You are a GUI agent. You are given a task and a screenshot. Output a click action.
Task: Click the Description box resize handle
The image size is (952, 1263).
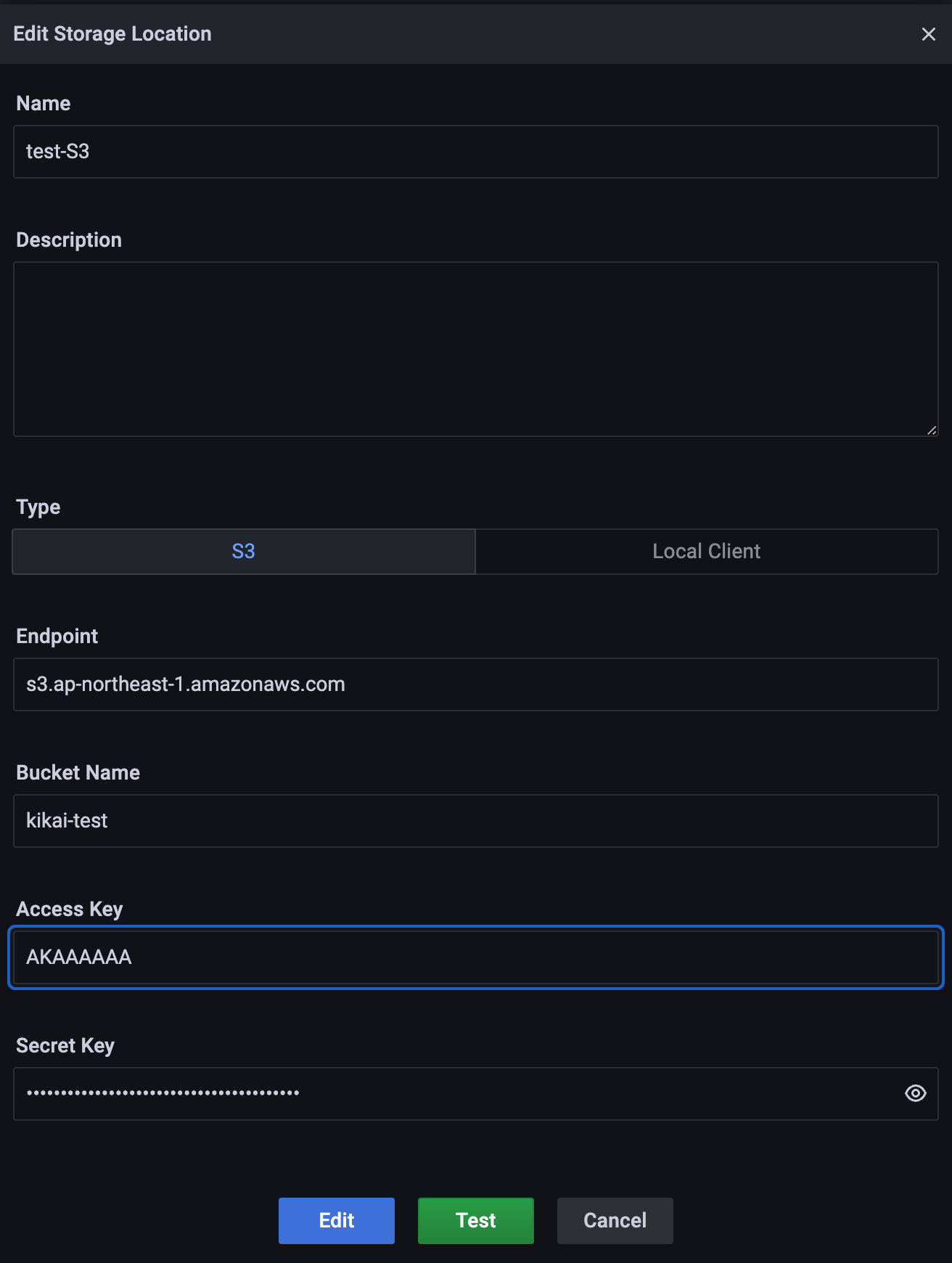tap(932, 430)
